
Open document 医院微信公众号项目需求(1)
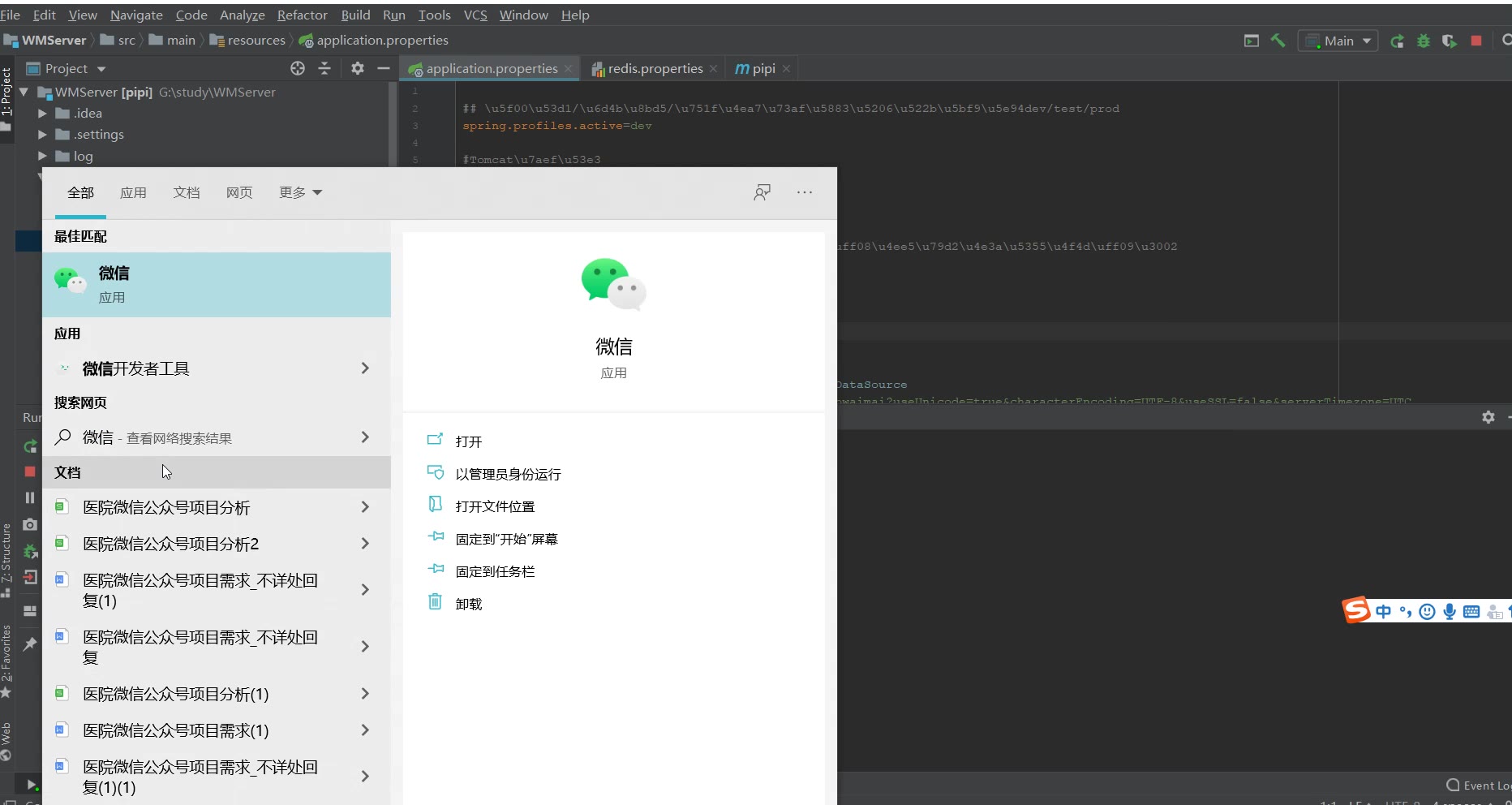click(x=217, y=730)
